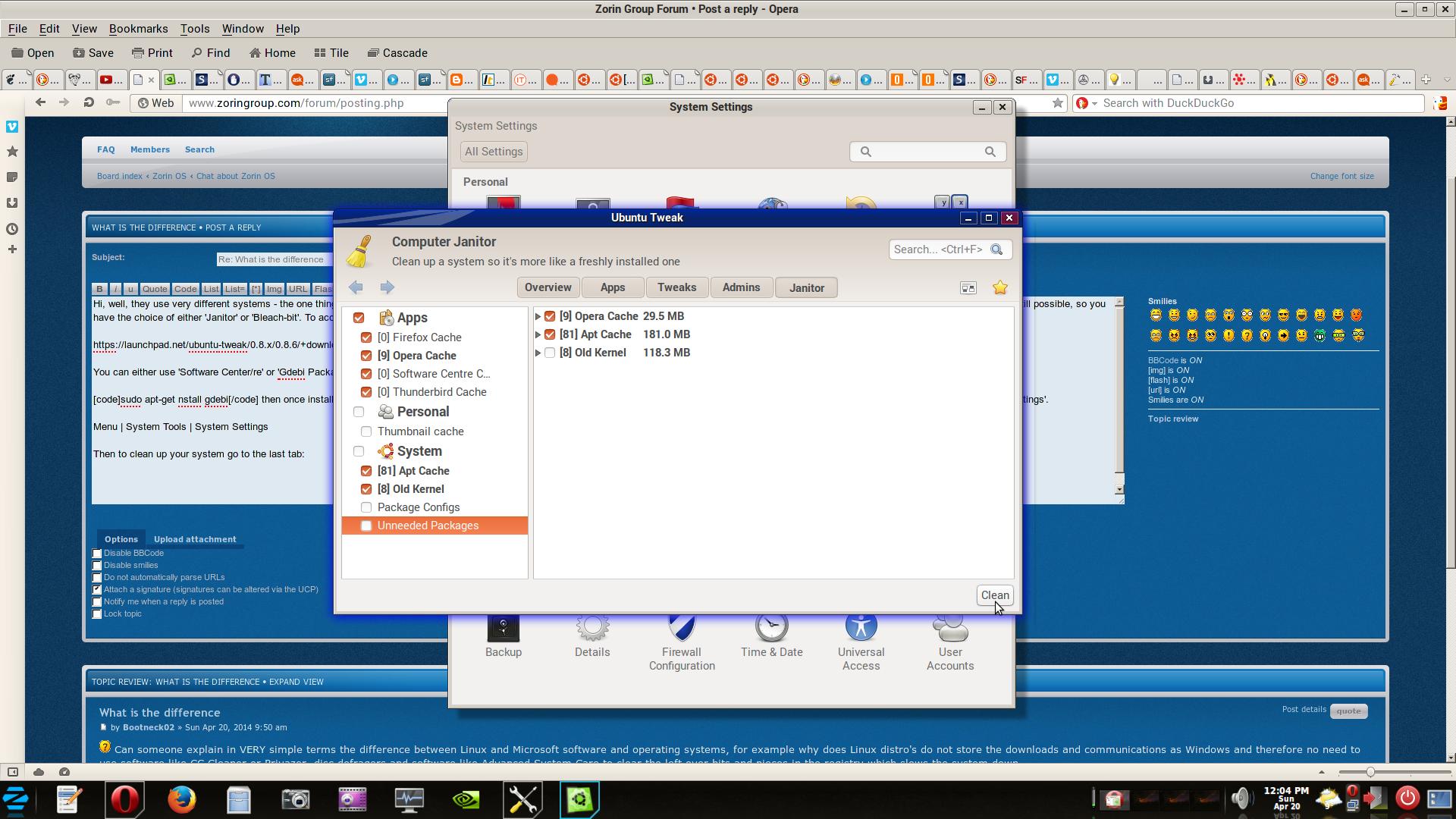This screenshot has width=1456, height=819.
Task: Click the Ubuntu Tweak search field
Action: 949,249
